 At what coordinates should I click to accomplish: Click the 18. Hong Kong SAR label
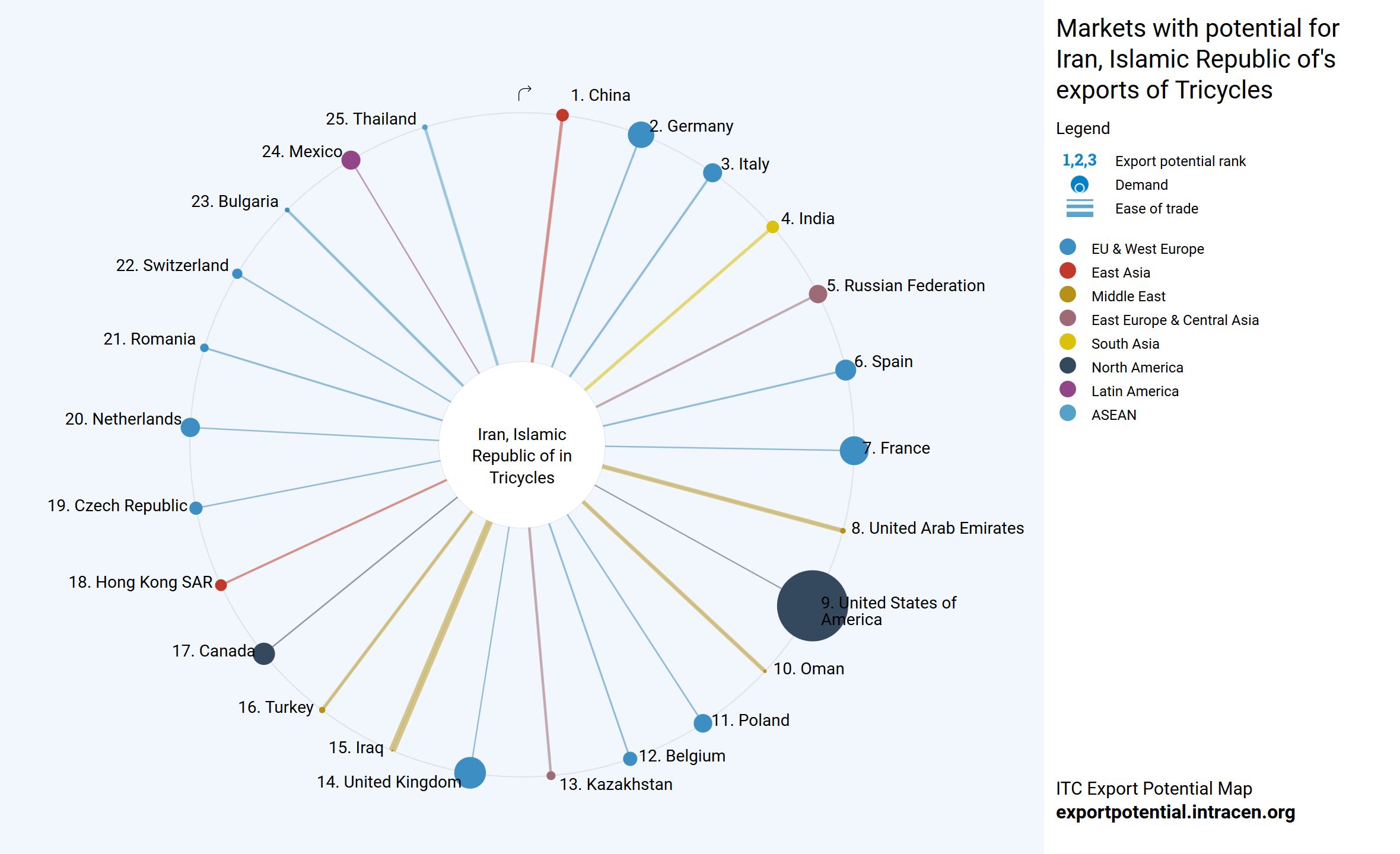click(141, 582)
